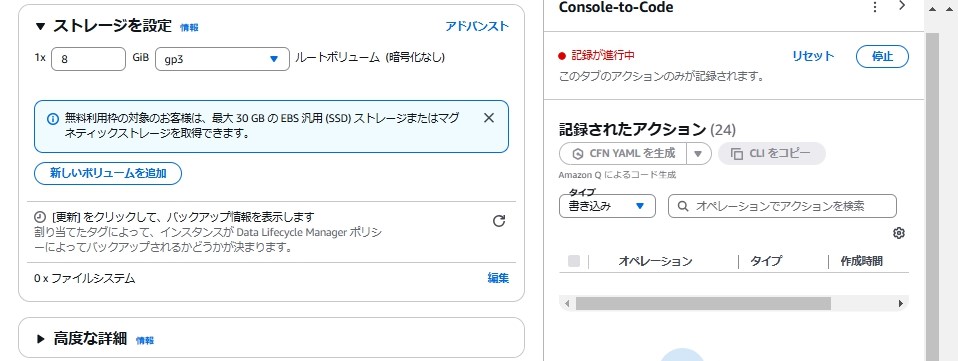Screen dimensions: 958x361
Task: Expand the 高度な詳細 section
Action: tap(41, 338)
